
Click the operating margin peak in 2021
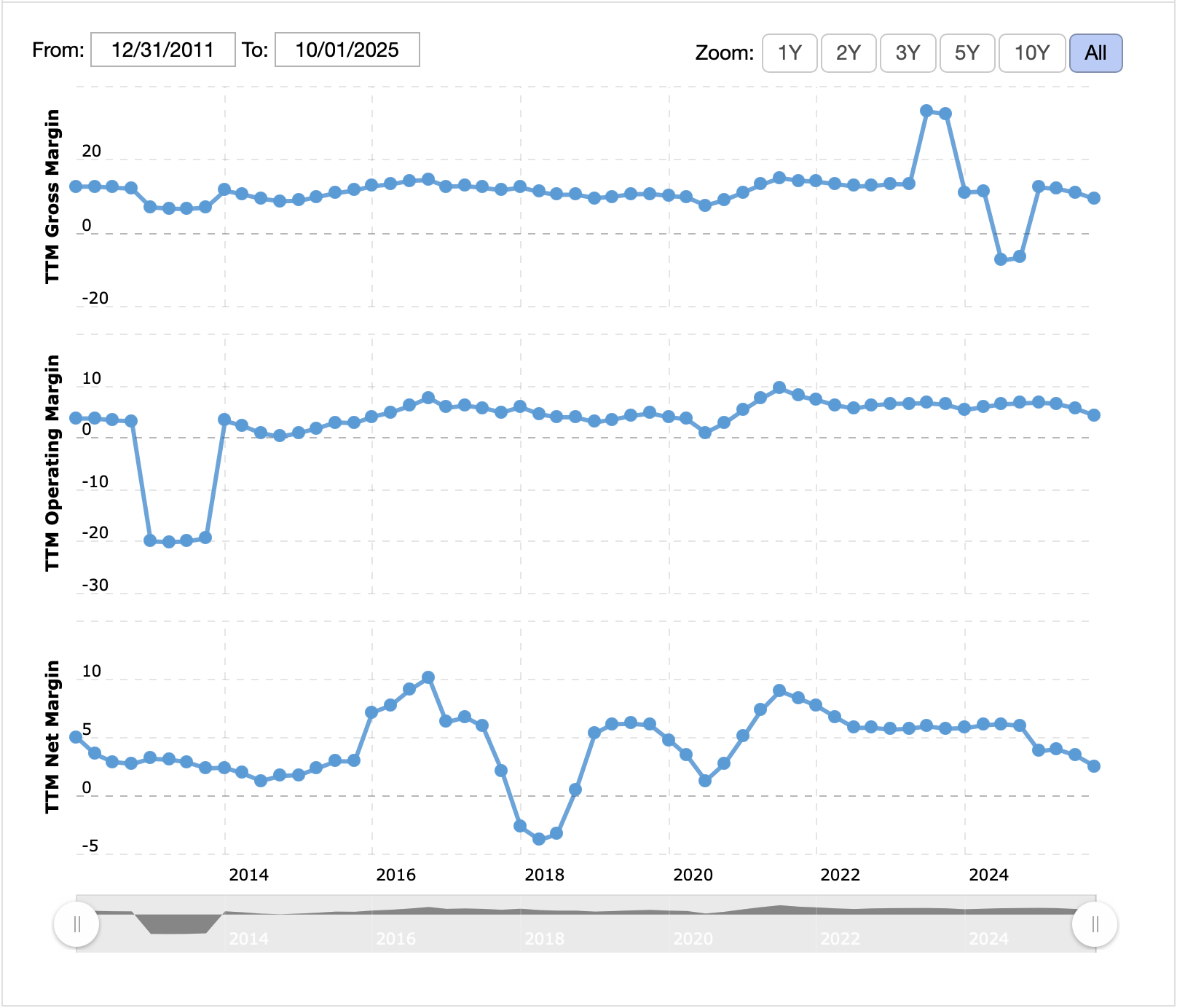click(779, 387)
